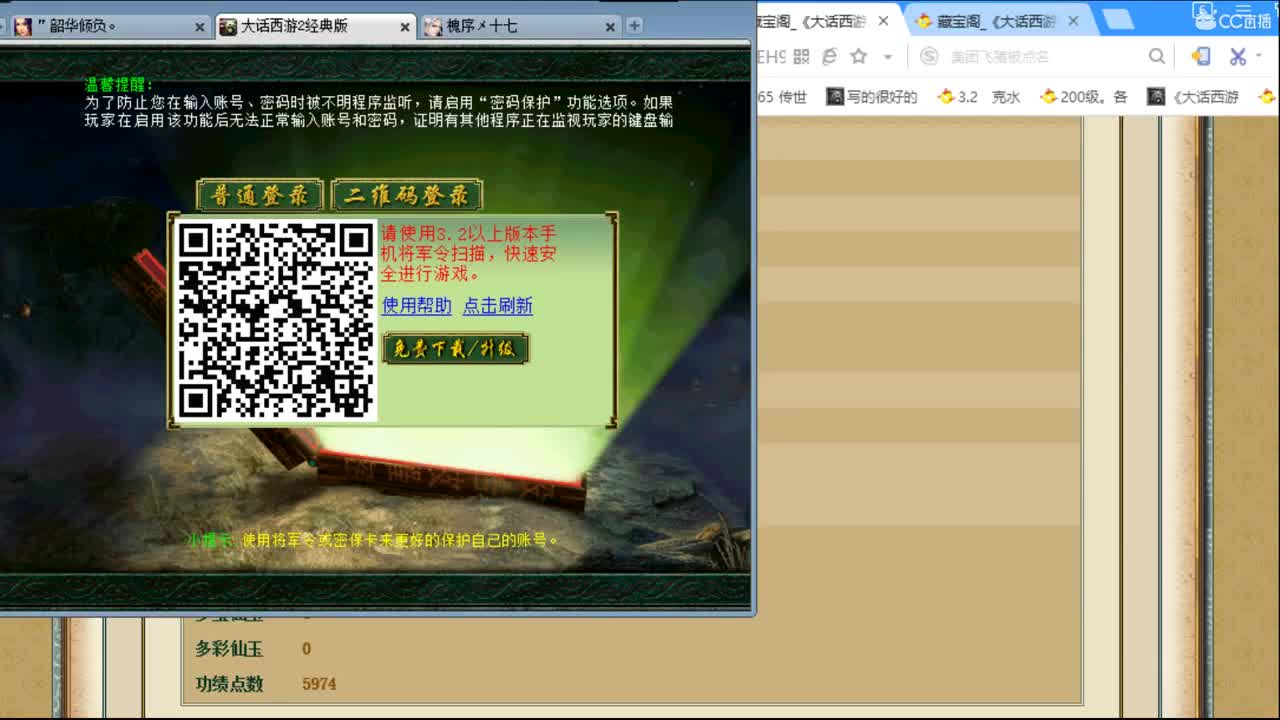
Task: Click the 多彩仙玉 label
Action: [x=229, y=649]
